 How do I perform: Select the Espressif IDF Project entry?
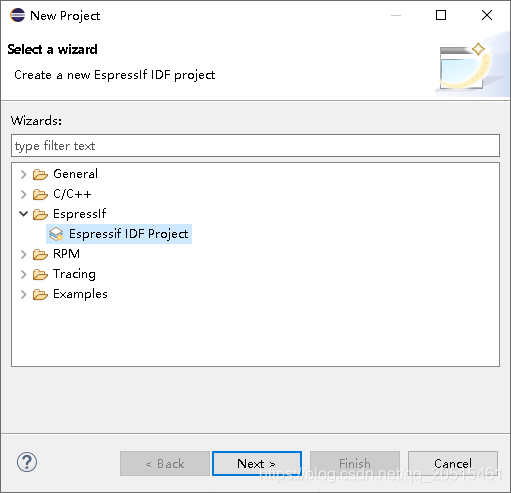coord(119,234)
